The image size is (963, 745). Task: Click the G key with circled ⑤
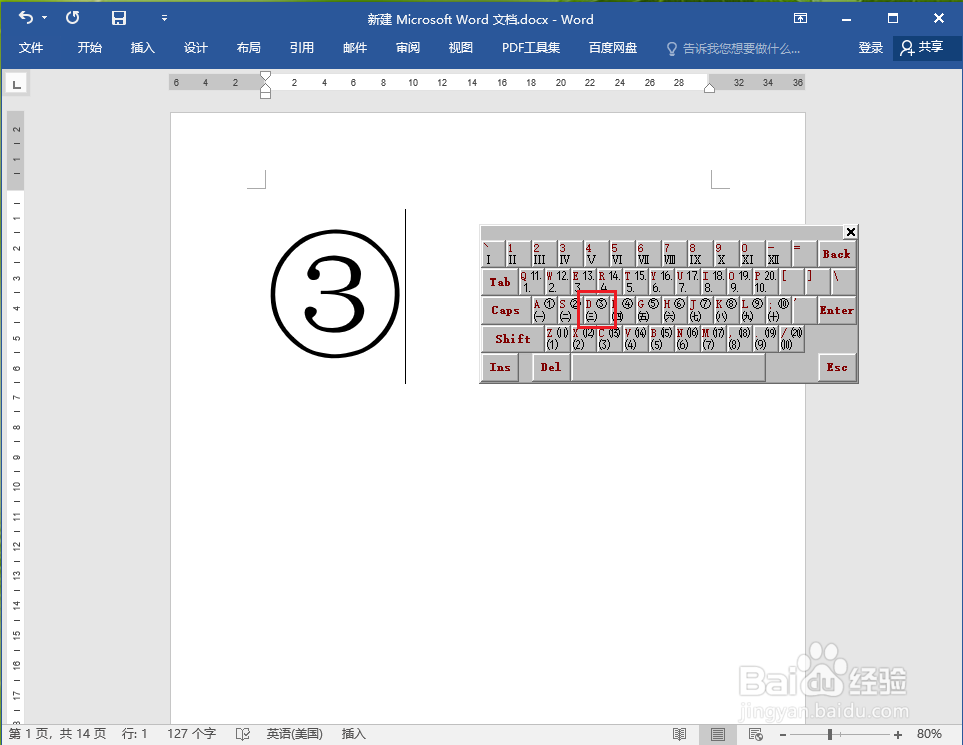[x=649, y=310]
